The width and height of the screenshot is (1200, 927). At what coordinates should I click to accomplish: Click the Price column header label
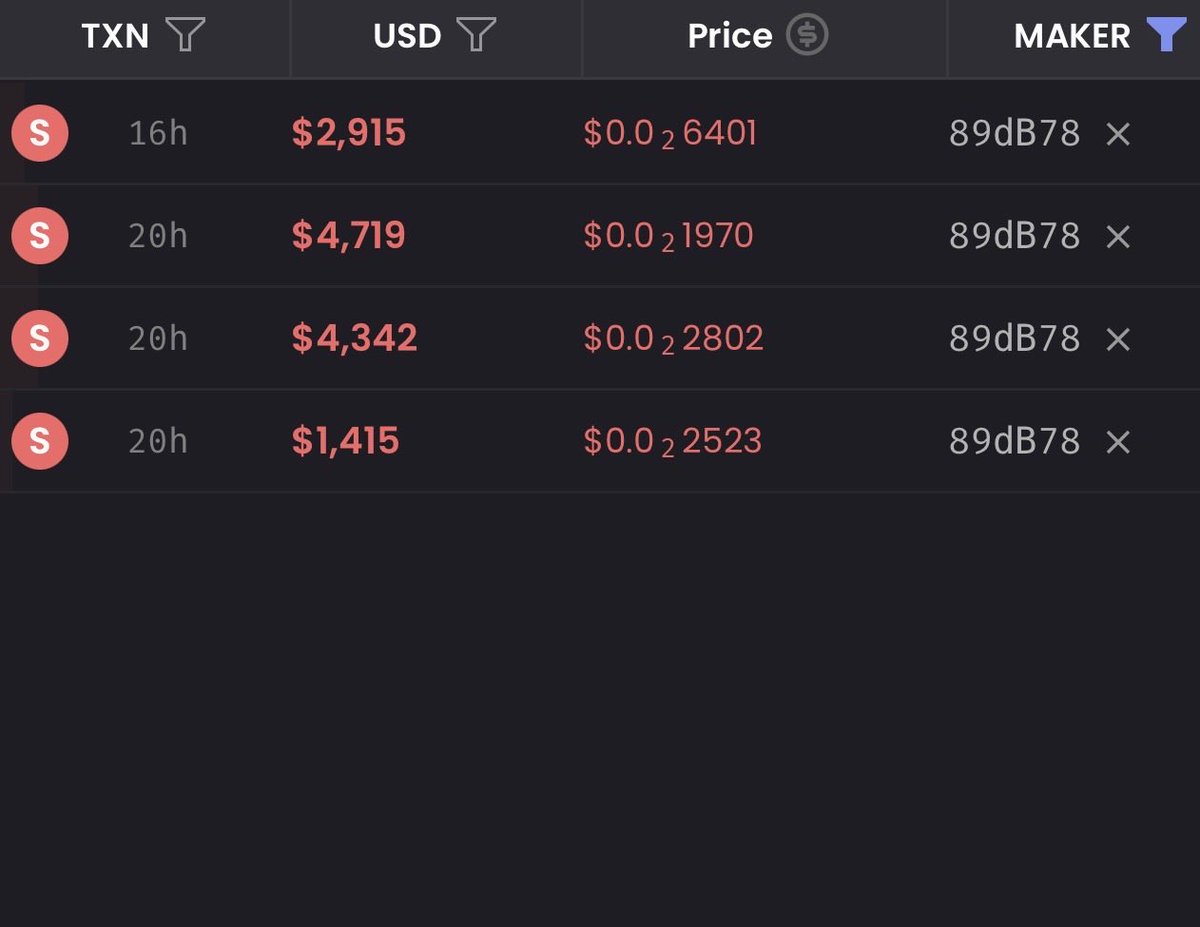[x=730, y=36]
